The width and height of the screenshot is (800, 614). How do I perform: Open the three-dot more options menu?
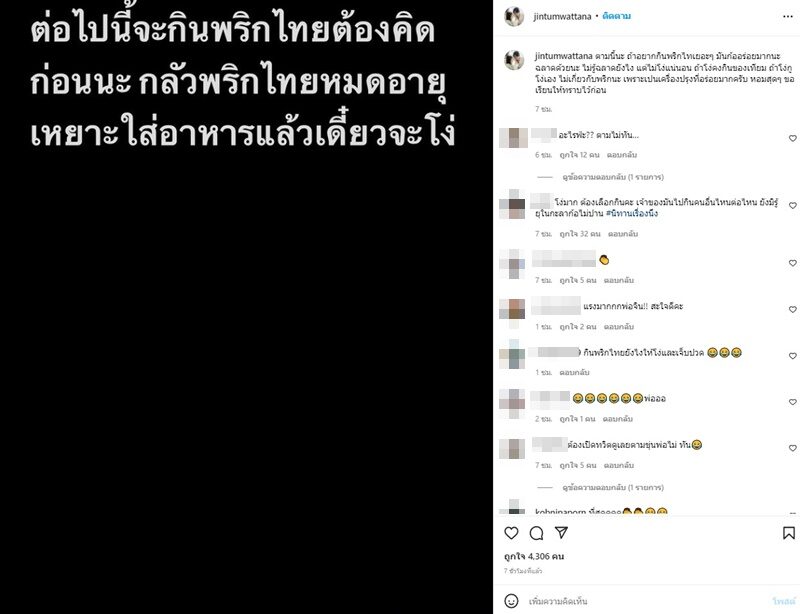(788, 16)
